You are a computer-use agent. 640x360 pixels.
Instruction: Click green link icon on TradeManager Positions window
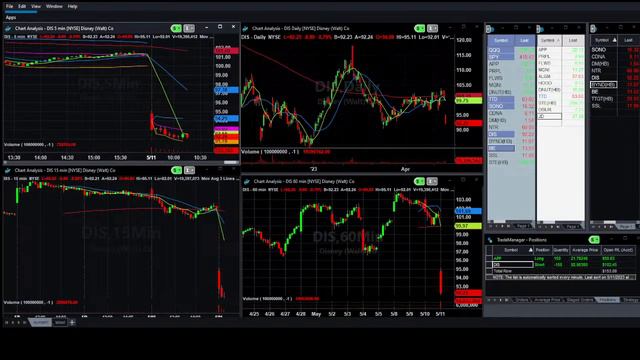(x=594, y=240)
